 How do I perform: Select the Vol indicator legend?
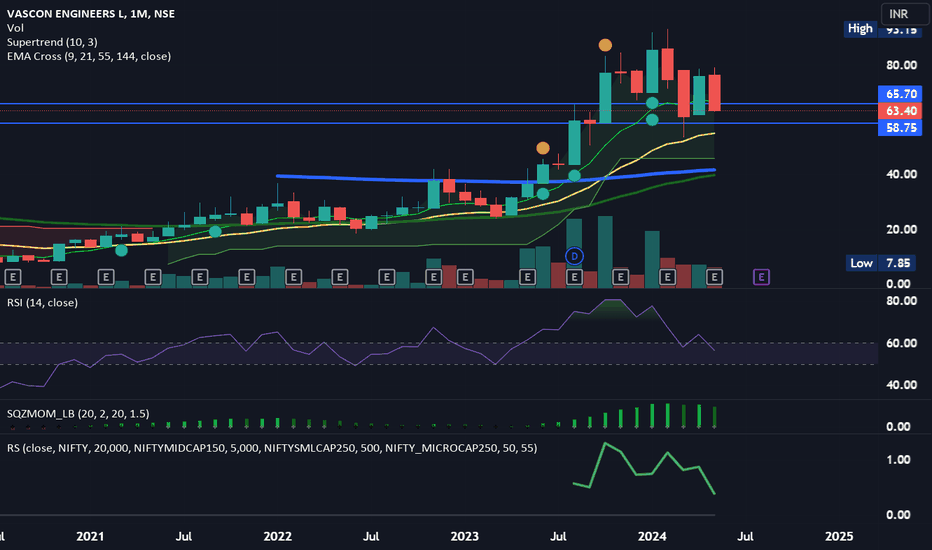[15, 28]
